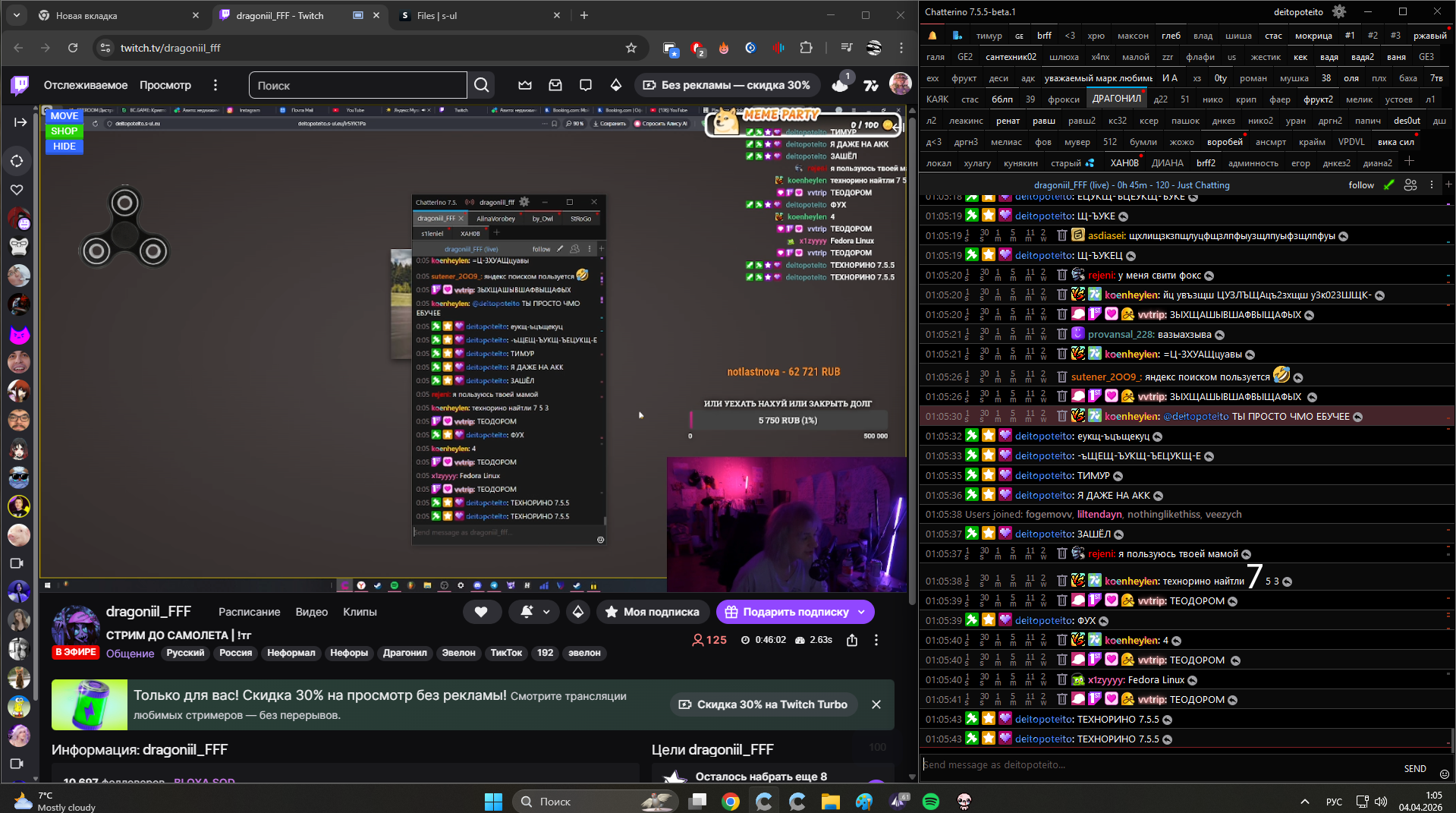
Task: Add a new Chatterino tab with plus
Action: click(x=1409, y=162)
